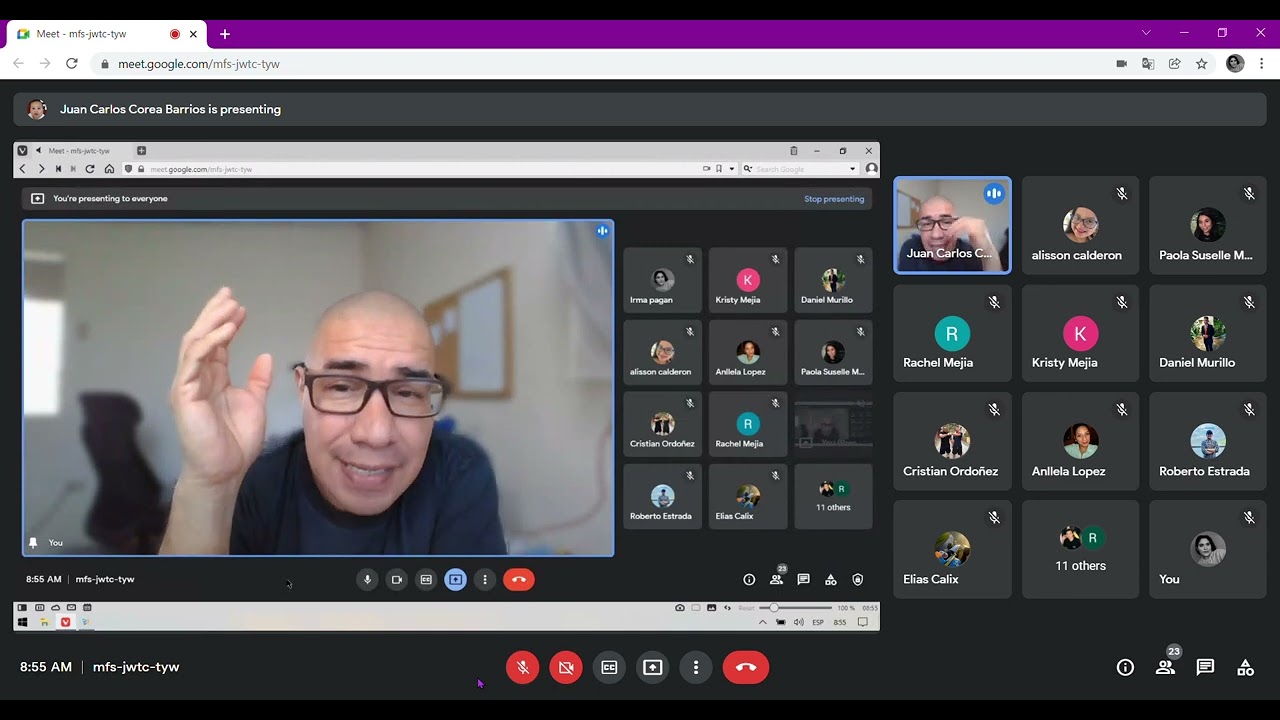This screenshot has width=1280, height=720.
Task: Show everyone in the people panel
Action: pyautogui.click(x=1165, y=667)
